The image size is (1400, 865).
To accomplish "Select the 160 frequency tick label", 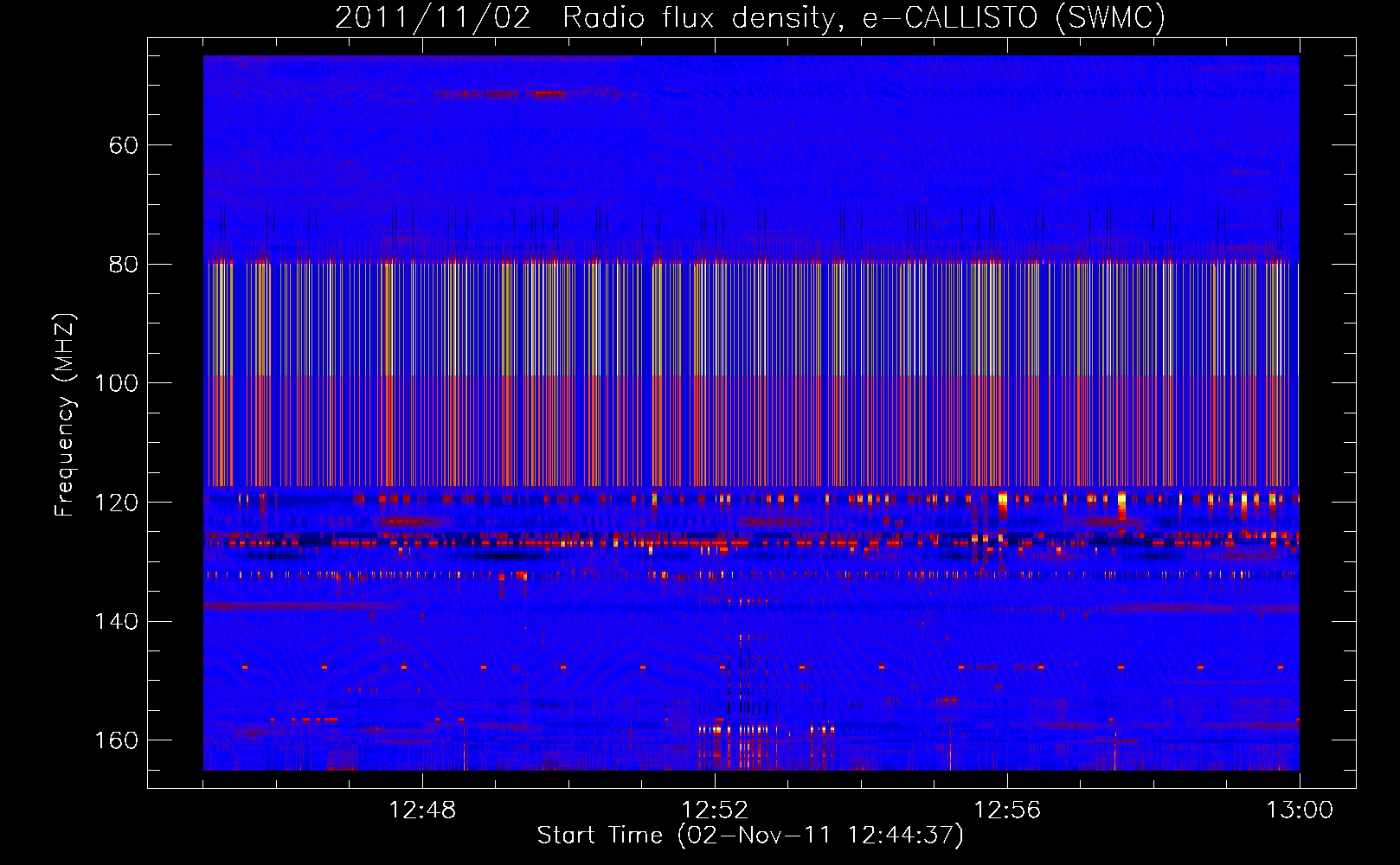I will [x=117, y=740].
